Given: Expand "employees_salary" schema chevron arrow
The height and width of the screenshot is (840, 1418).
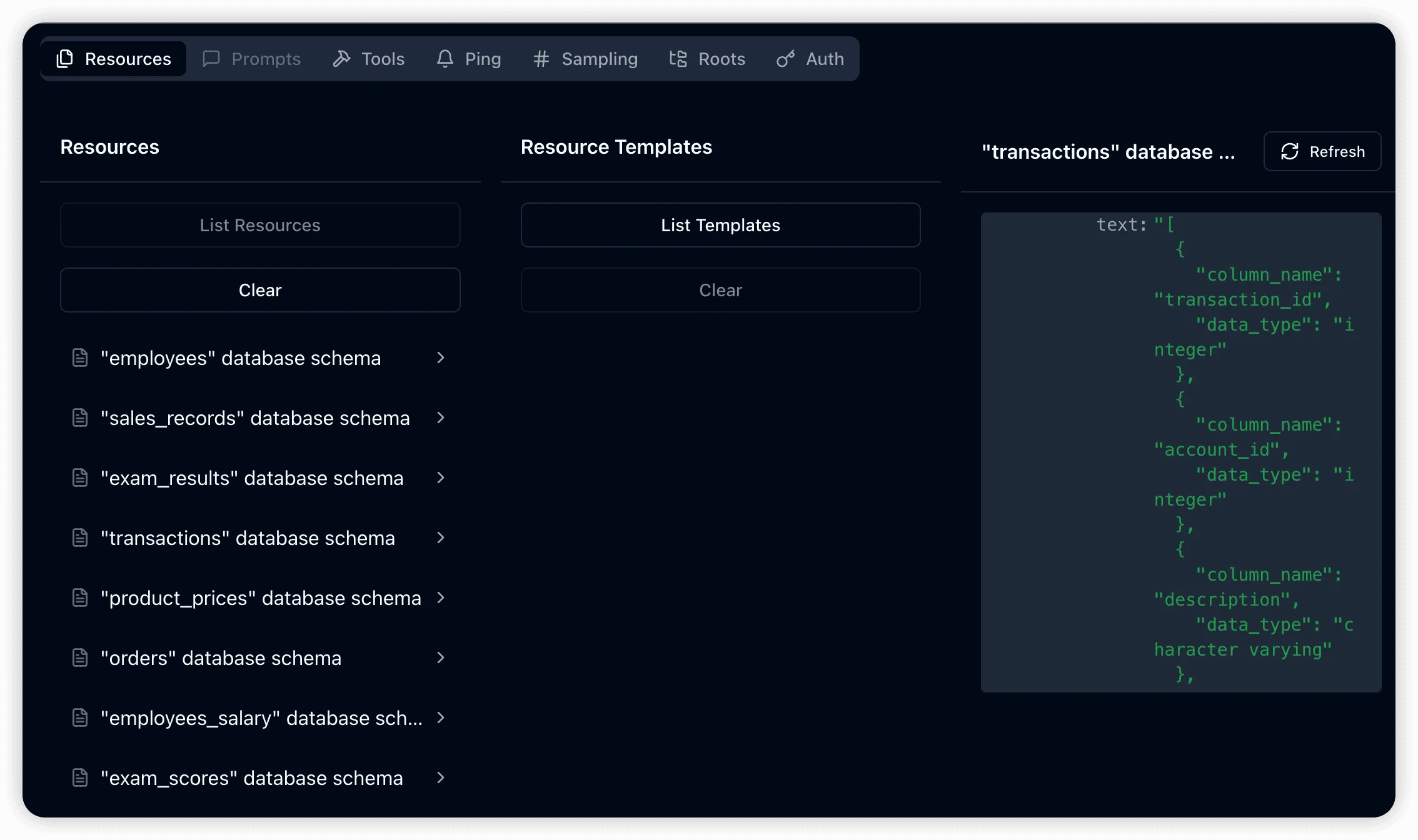Looking at the screenshot, I should [441, 717].
